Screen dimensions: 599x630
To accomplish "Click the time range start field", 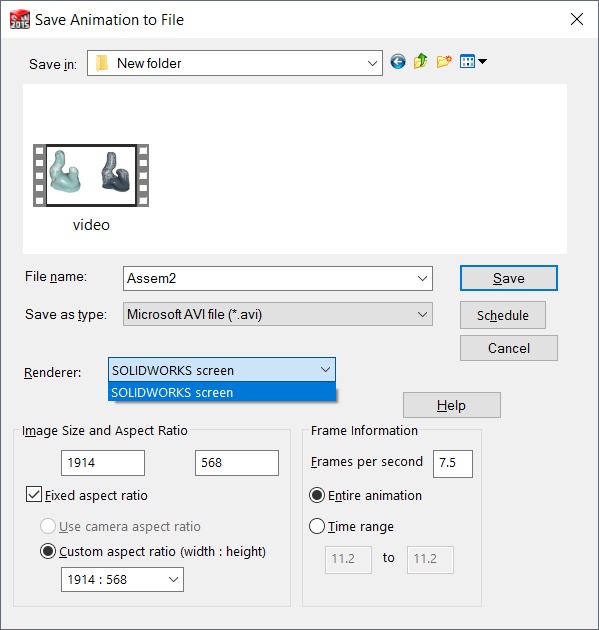I will pos(348,559).
